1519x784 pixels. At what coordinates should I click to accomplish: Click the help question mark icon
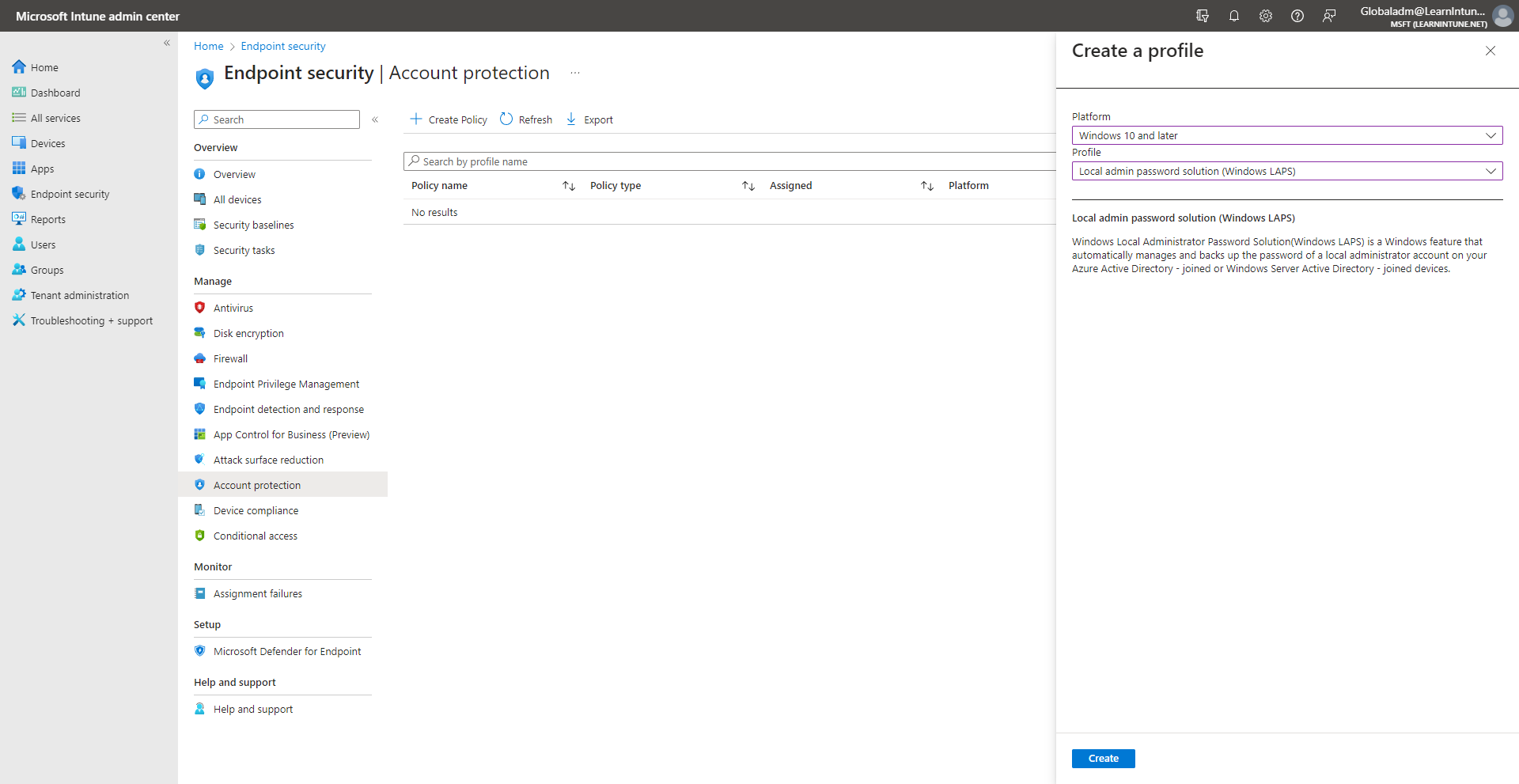[1297, 16]
